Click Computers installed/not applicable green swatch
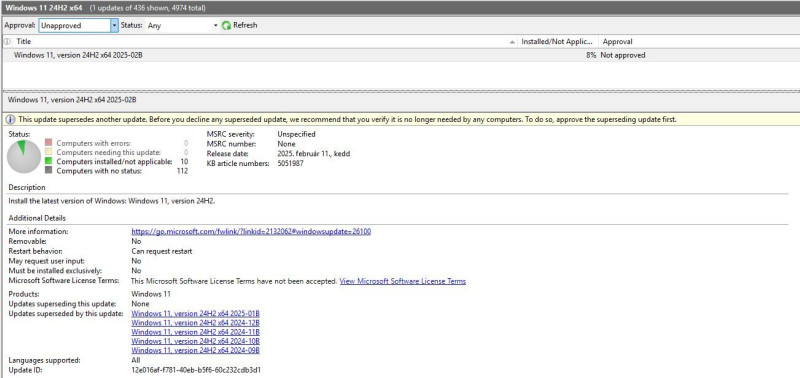 pos(48,161)
